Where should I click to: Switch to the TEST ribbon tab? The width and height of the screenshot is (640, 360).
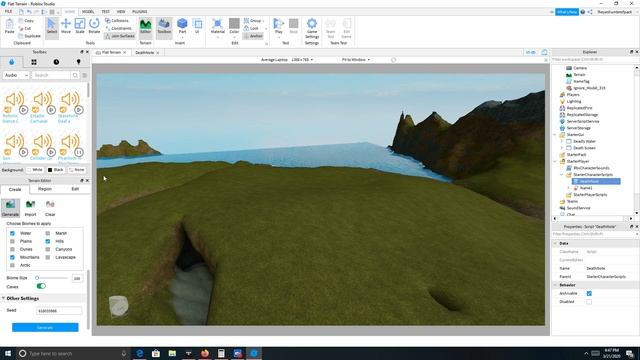[105, 12]
